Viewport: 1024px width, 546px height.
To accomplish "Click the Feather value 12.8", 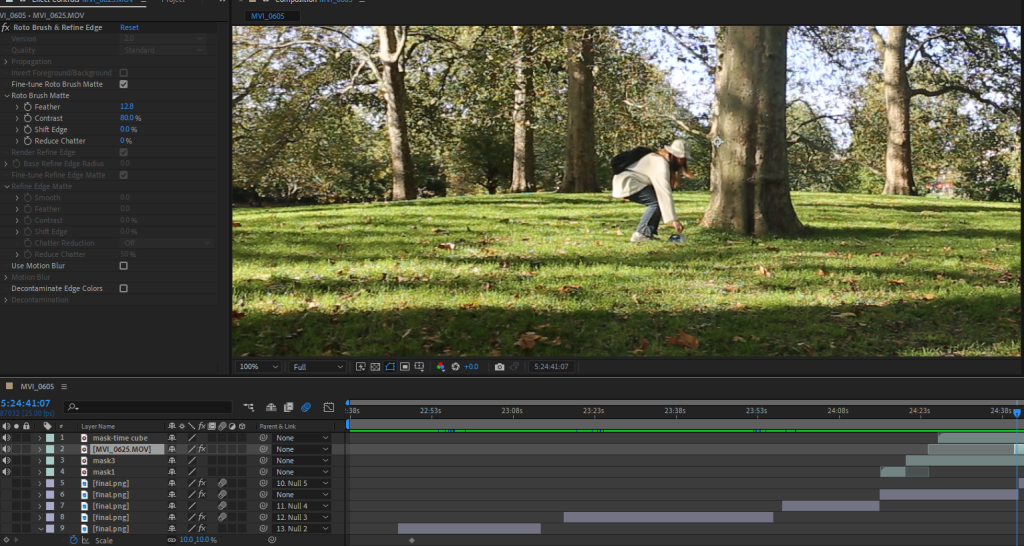I will pos(127,106).
